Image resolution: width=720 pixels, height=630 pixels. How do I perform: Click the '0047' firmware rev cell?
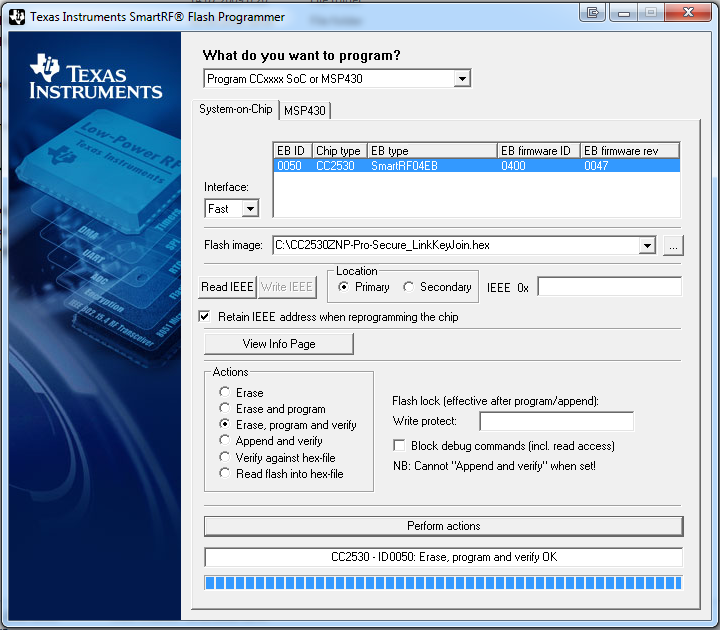[x=596, y=166]
